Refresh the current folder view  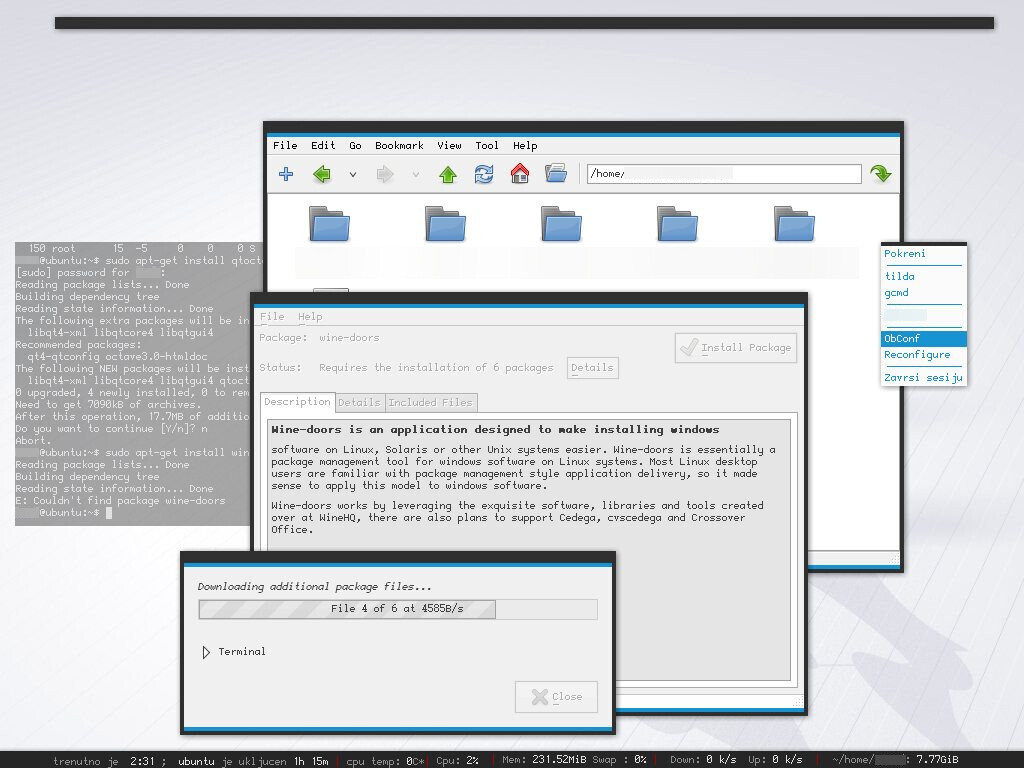[483, 173]
